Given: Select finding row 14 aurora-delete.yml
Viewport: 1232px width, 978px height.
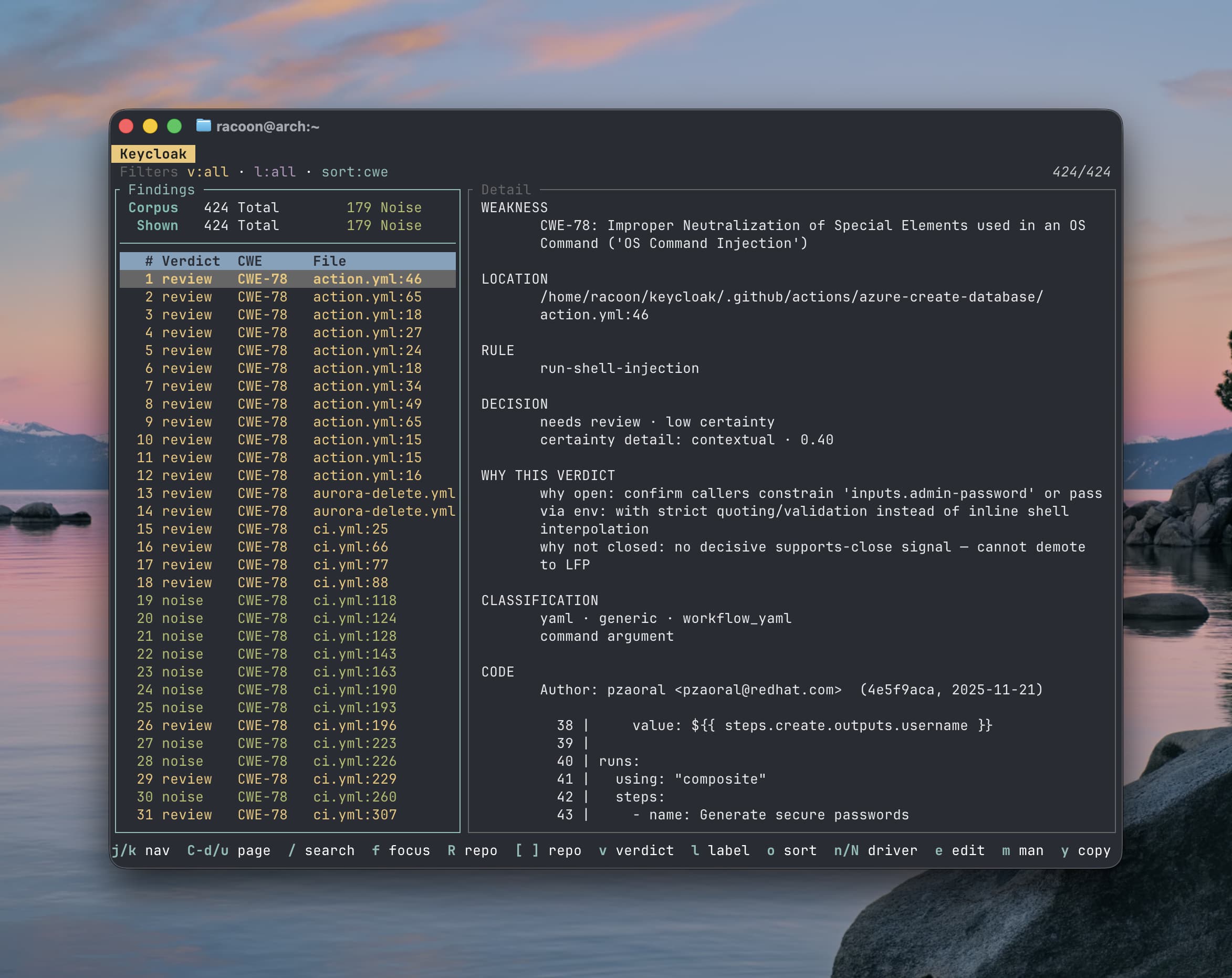Looking at the screenshot, I should pos(287,511).
